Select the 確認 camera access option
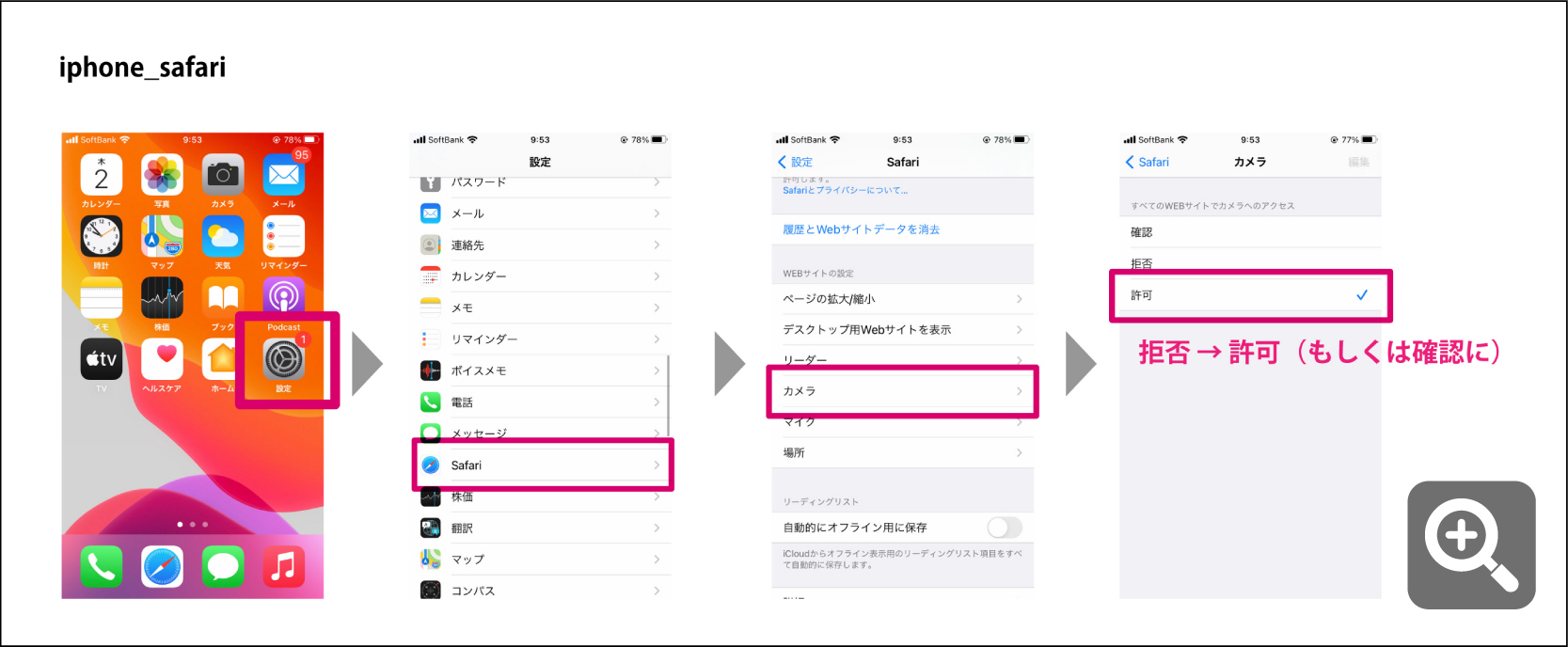The height and width of the screenshot is (647, 1568). tap(1250, 232)
